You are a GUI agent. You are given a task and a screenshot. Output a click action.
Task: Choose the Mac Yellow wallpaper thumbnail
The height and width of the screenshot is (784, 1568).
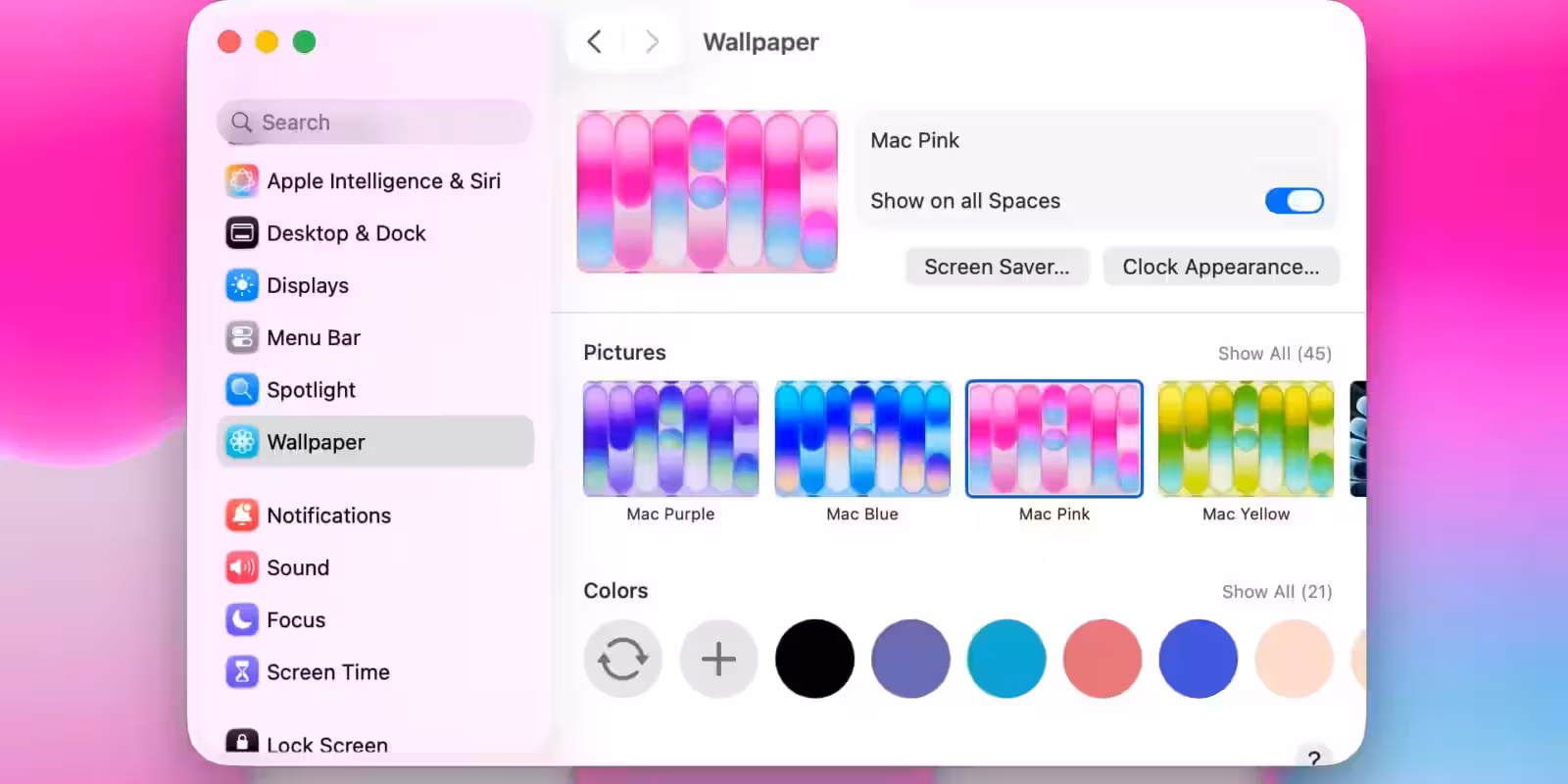[x=1246, y=439]
